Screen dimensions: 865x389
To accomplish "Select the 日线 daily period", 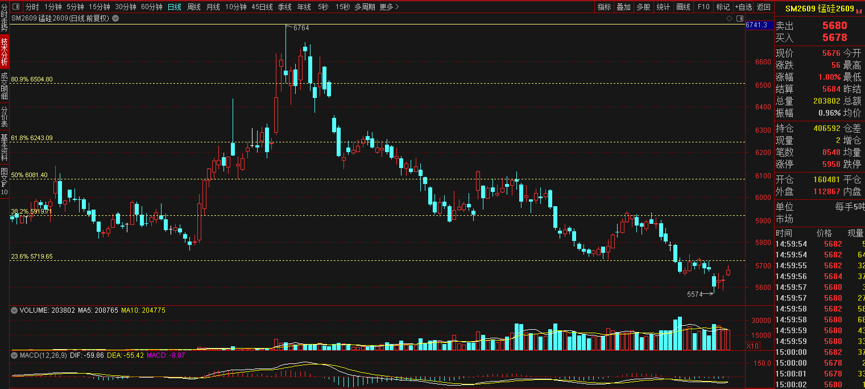I will click(174, 7).
